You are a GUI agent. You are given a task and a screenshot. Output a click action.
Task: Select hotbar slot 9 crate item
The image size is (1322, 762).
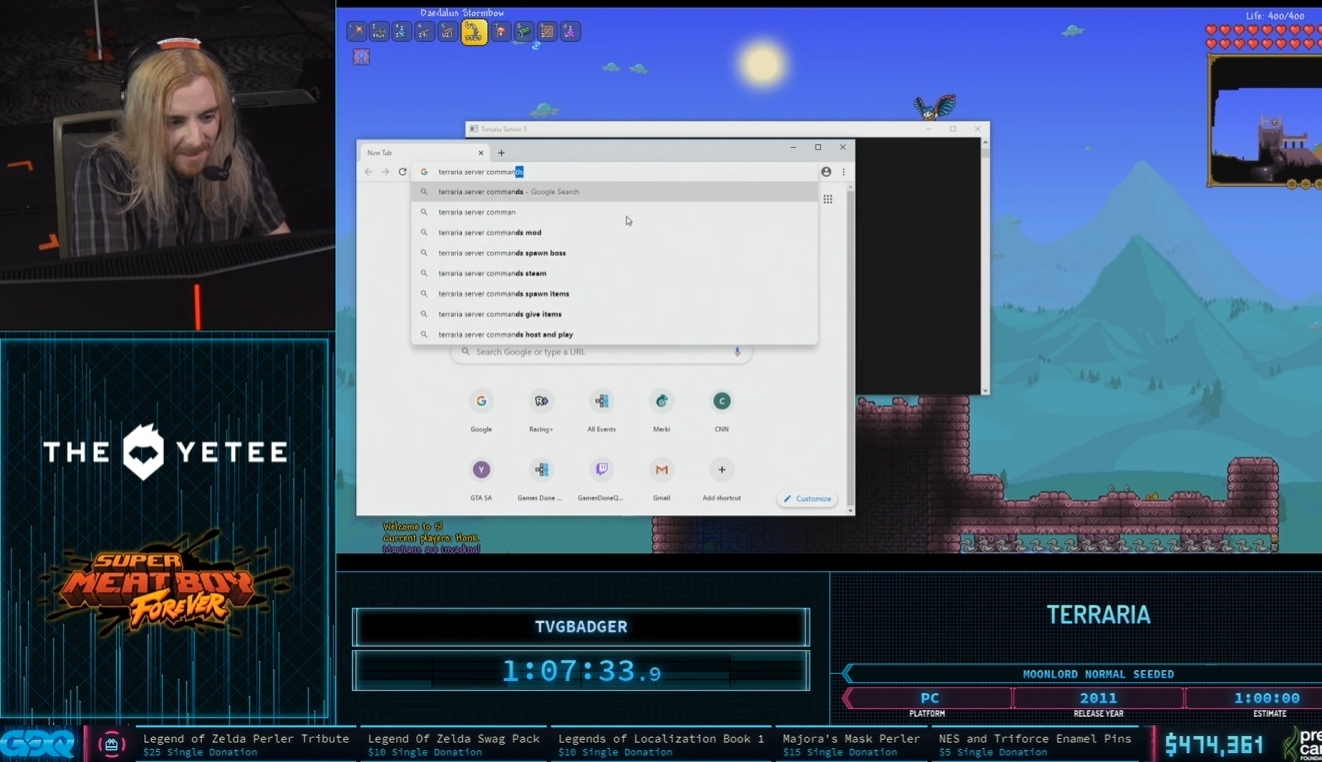click(x=546, y=32)
